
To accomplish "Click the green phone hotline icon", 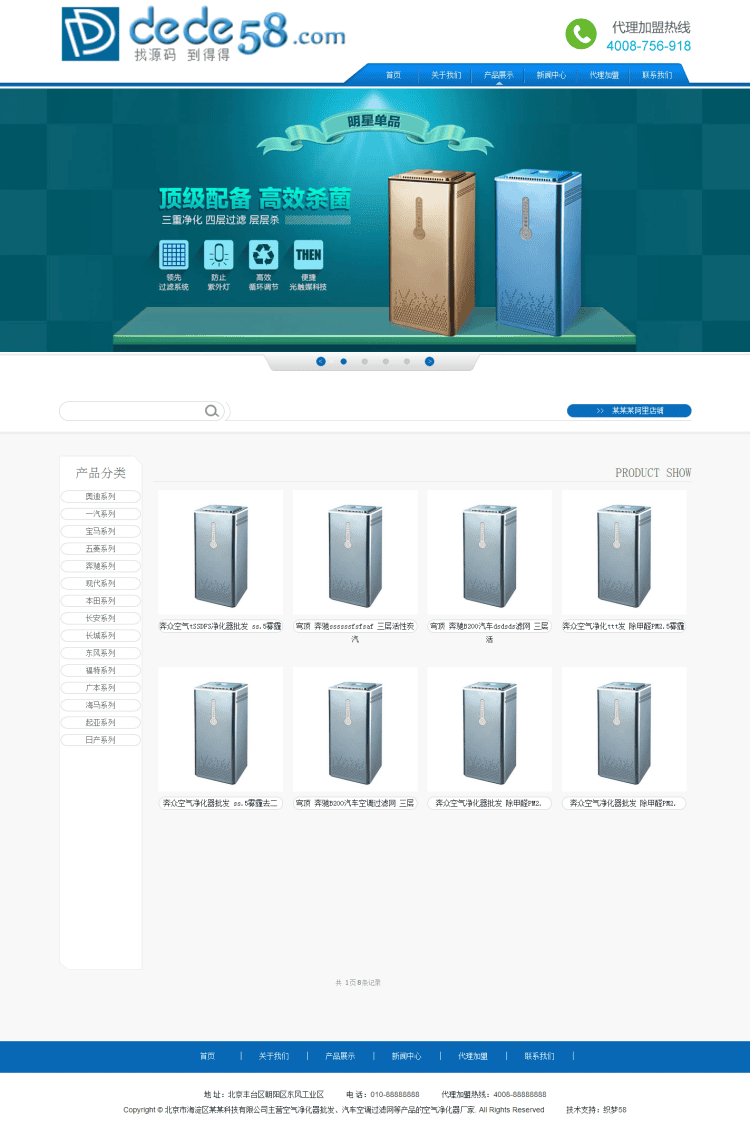I will coord(580,34).
